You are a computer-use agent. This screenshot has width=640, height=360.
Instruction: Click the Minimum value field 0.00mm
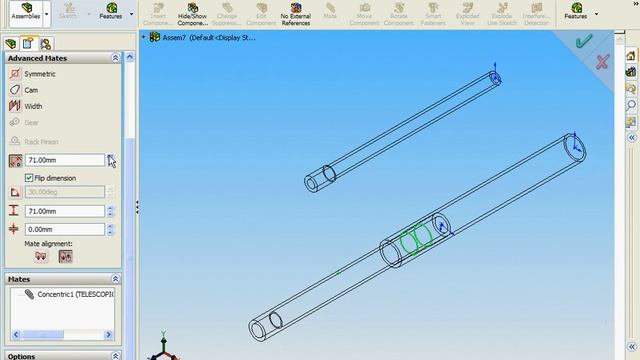[x=64, y=229]
